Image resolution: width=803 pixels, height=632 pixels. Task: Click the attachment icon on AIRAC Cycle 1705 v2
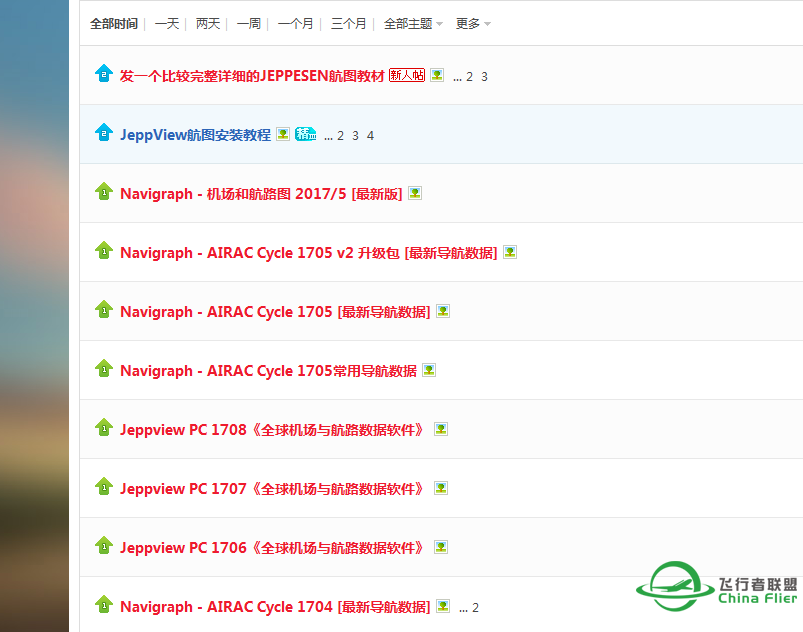coord(510,251)
